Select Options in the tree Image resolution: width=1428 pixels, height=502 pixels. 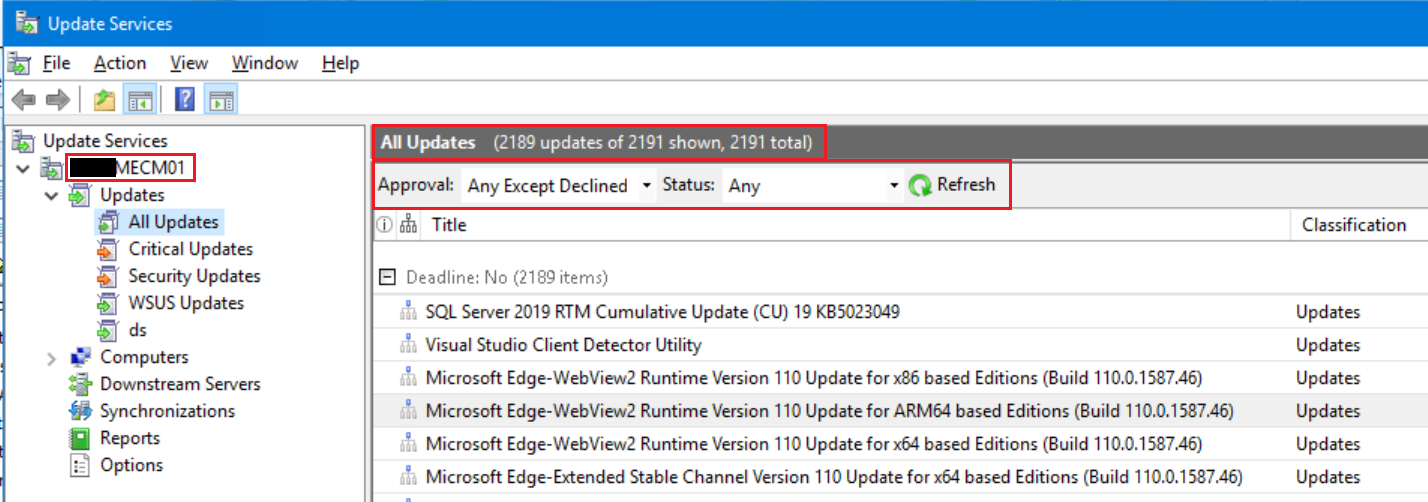click(131, 465)
